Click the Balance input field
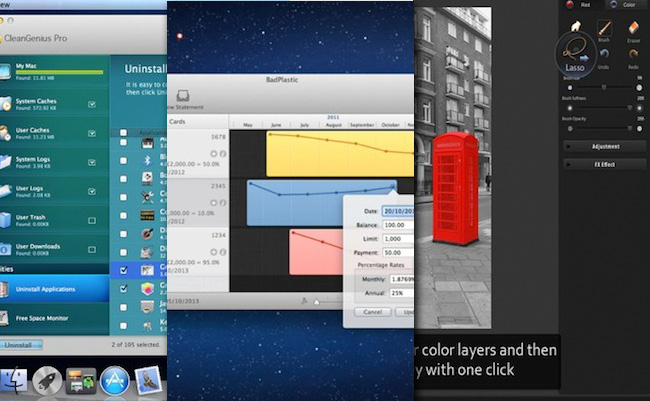 point(395,225)
